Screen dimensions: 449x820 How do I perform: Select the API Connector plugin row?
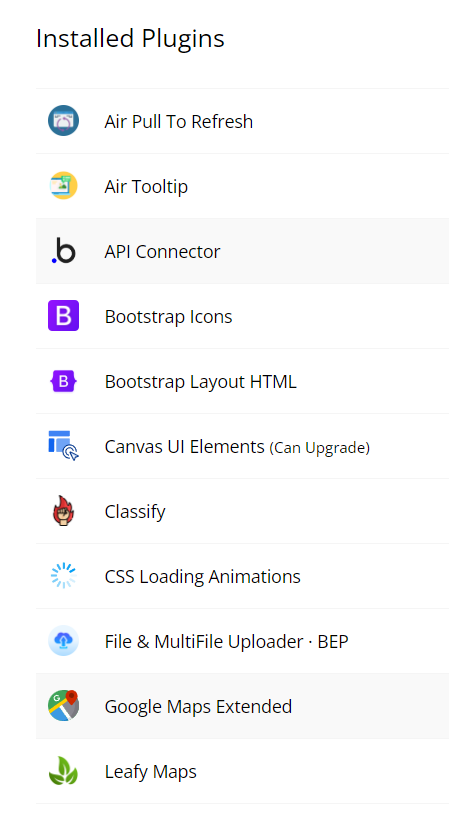[x=242, y=251]
